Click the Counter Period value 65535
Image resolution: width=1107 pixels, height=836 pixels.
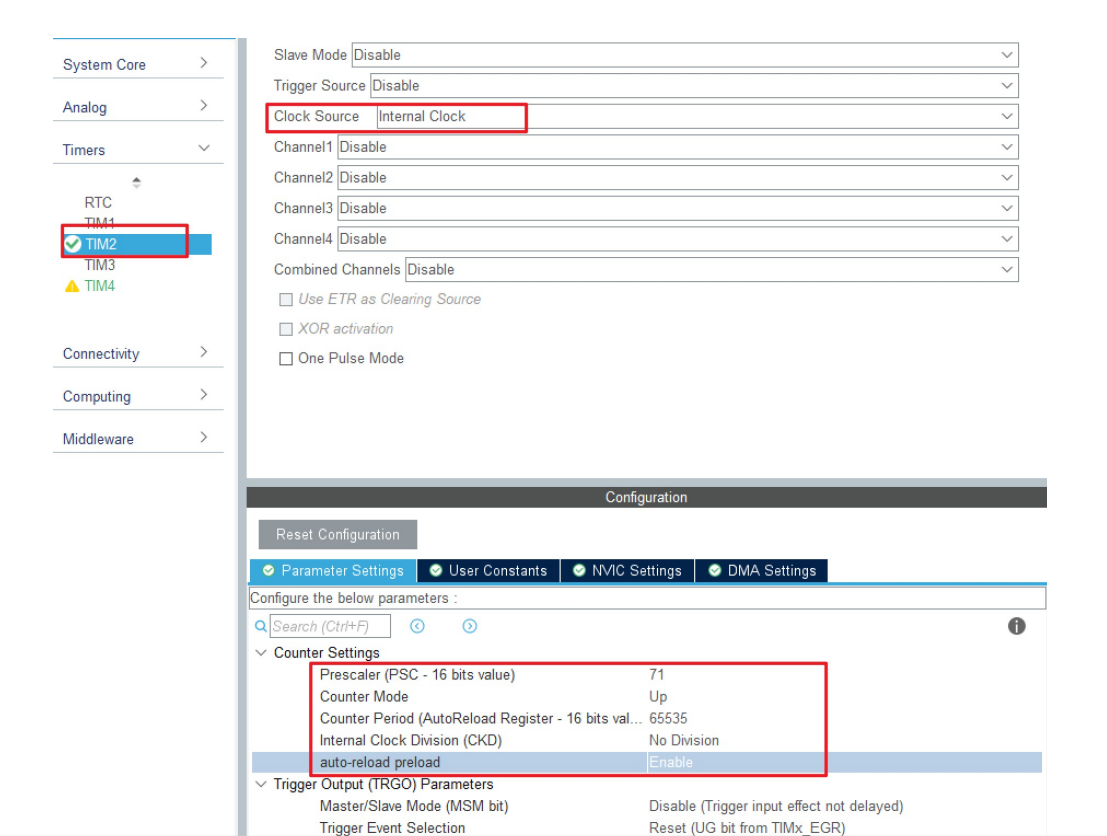click(x=668, y=718)
